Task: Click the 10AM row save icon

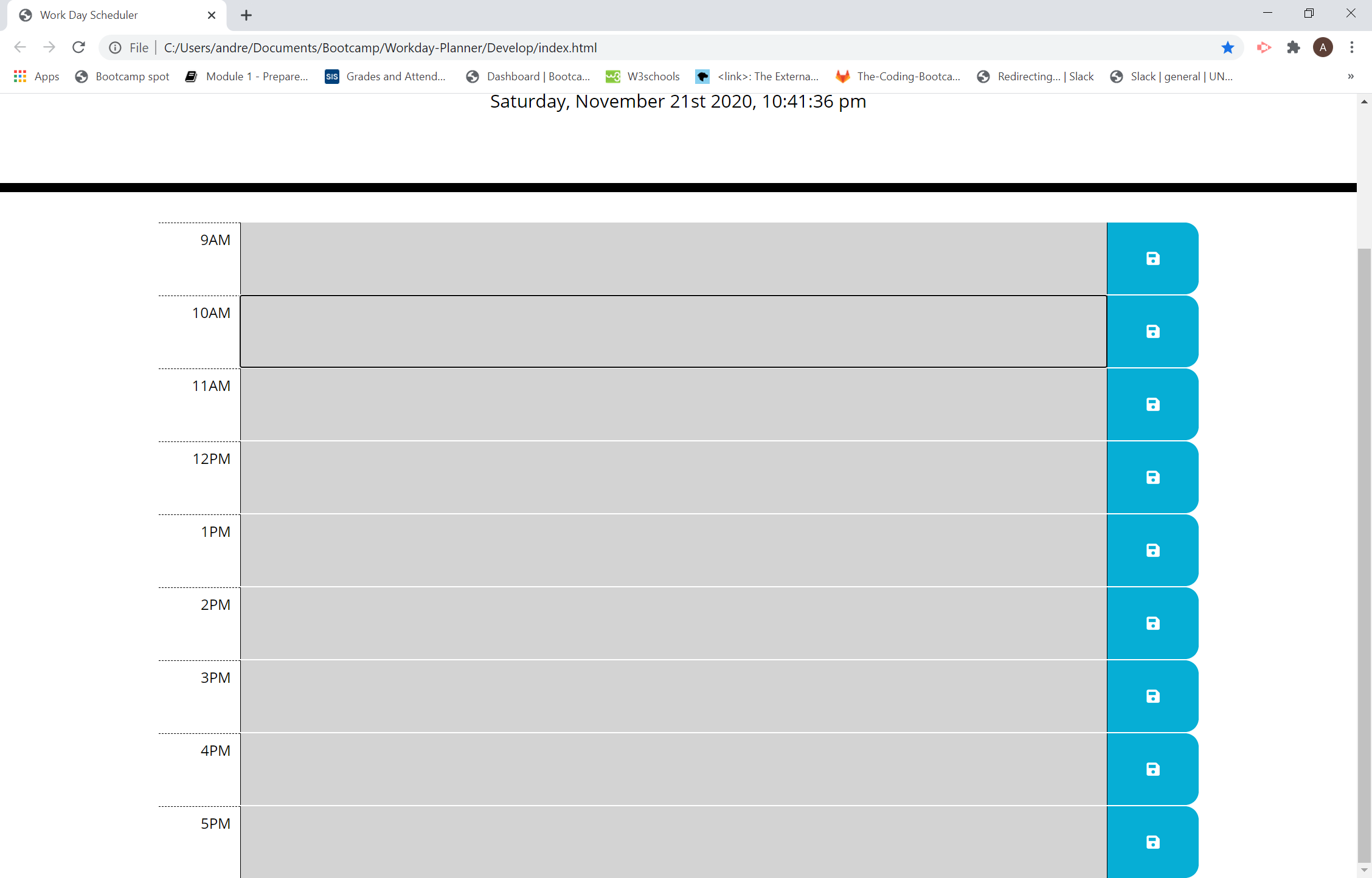Action: (1152, 331)
